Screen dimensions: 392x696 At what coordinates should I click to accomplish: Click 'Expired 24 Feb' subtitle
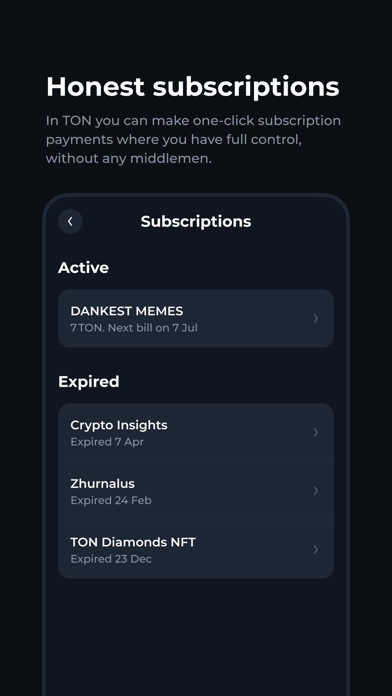[x=111, y=500]
